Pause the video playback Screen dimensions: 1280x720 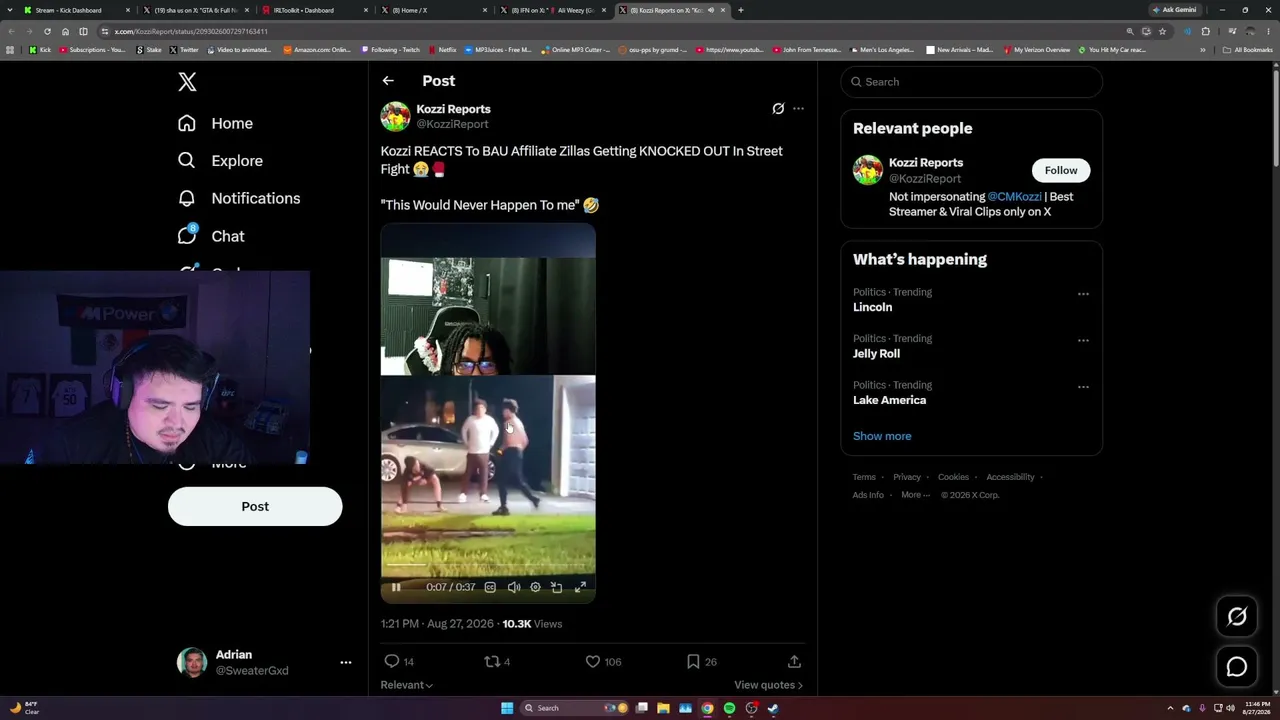tap(396, 587)
